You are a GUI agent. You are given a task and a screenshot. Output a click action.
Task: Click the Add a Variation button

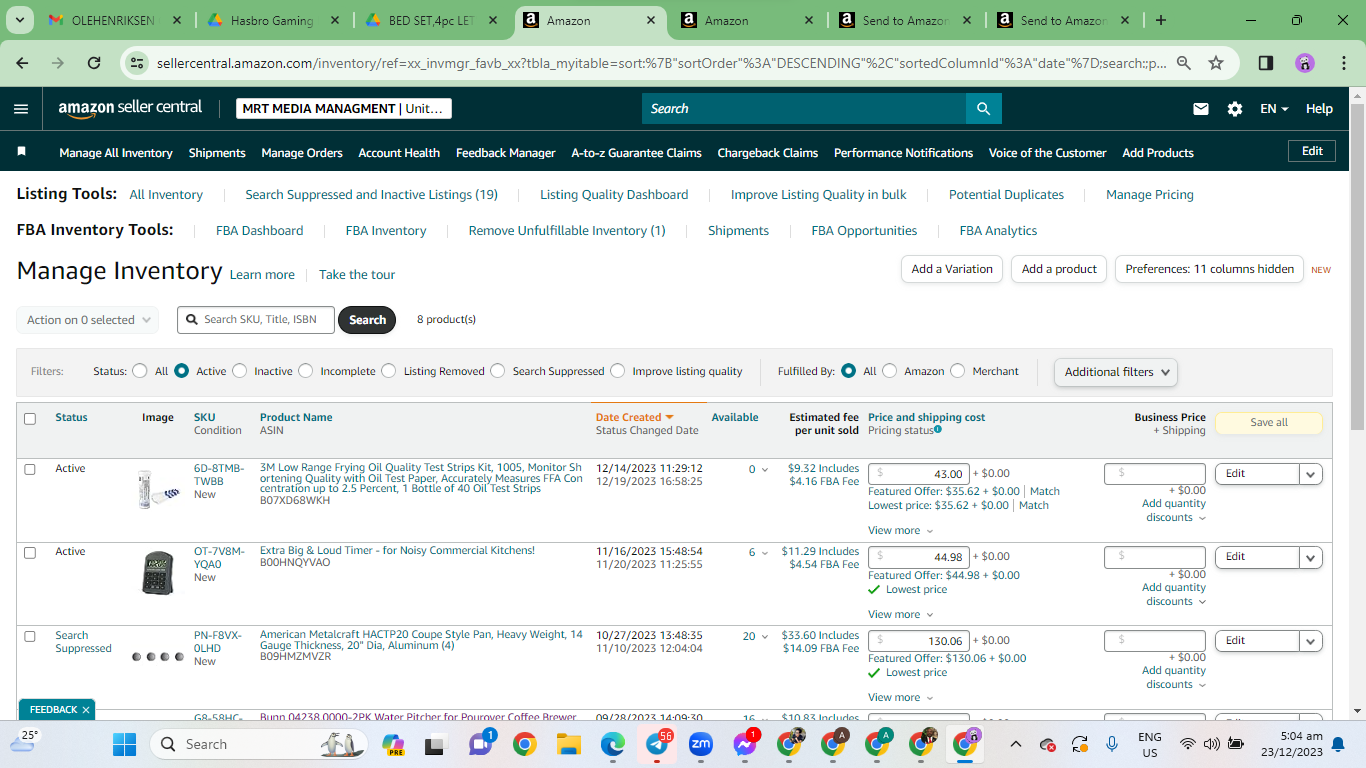[x=952, y=269]
